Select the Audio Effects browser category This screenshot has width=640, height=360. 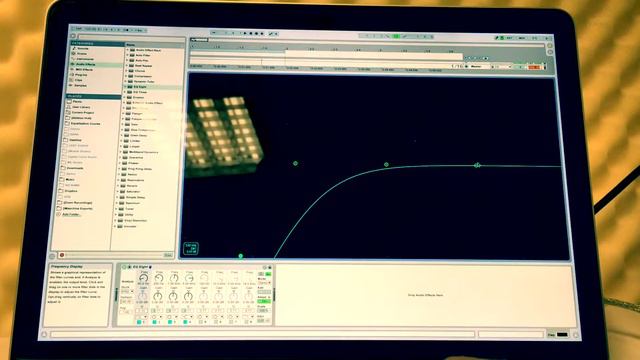85,64
